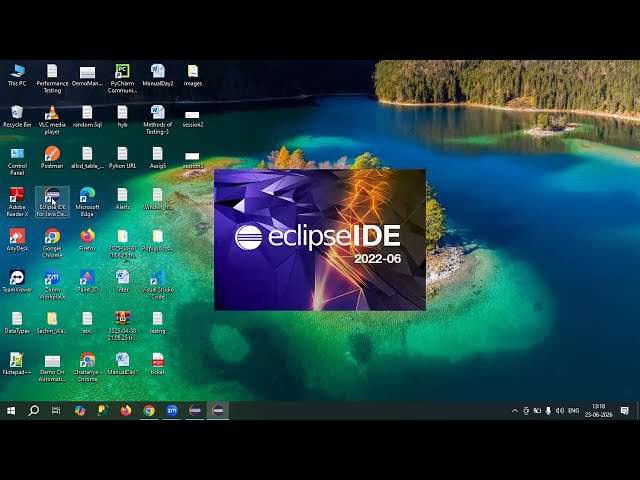
Task: Select the Recycle Bin icon
Action: coord(17,117)
